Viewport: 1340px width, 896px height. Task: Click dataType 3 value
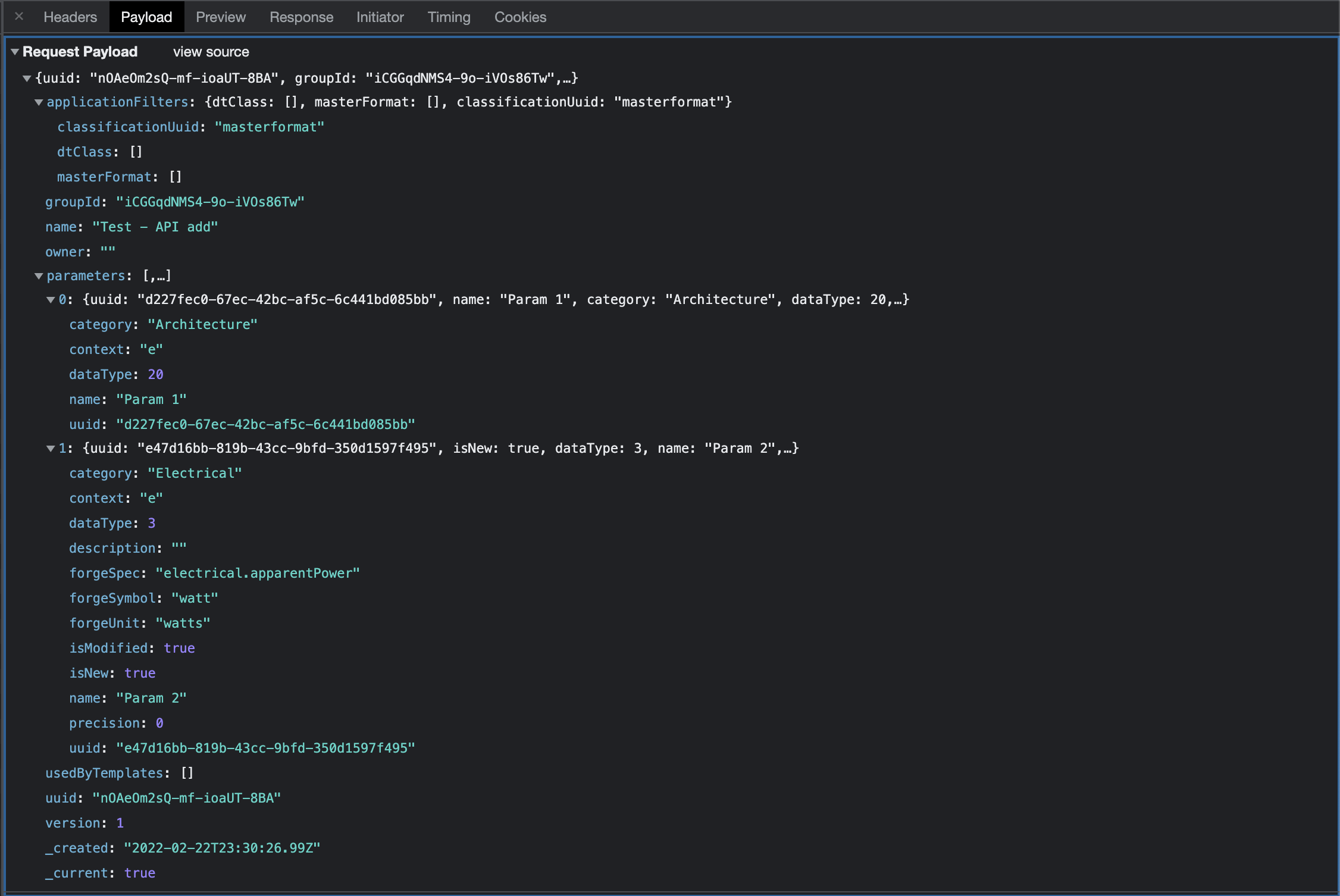[152, 524]
